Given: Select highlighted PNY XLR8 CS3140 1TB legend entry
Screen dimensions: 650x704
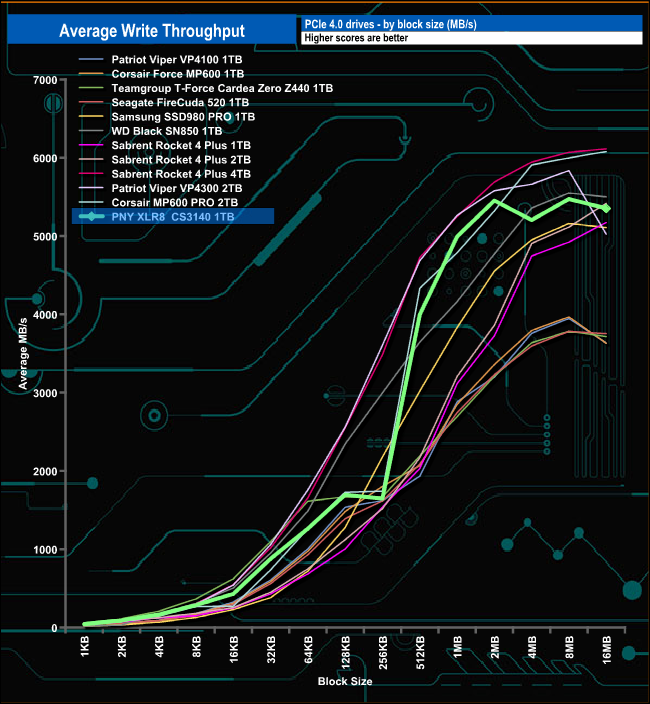Looking at the screenshot, I should click(x=173, y=216).
